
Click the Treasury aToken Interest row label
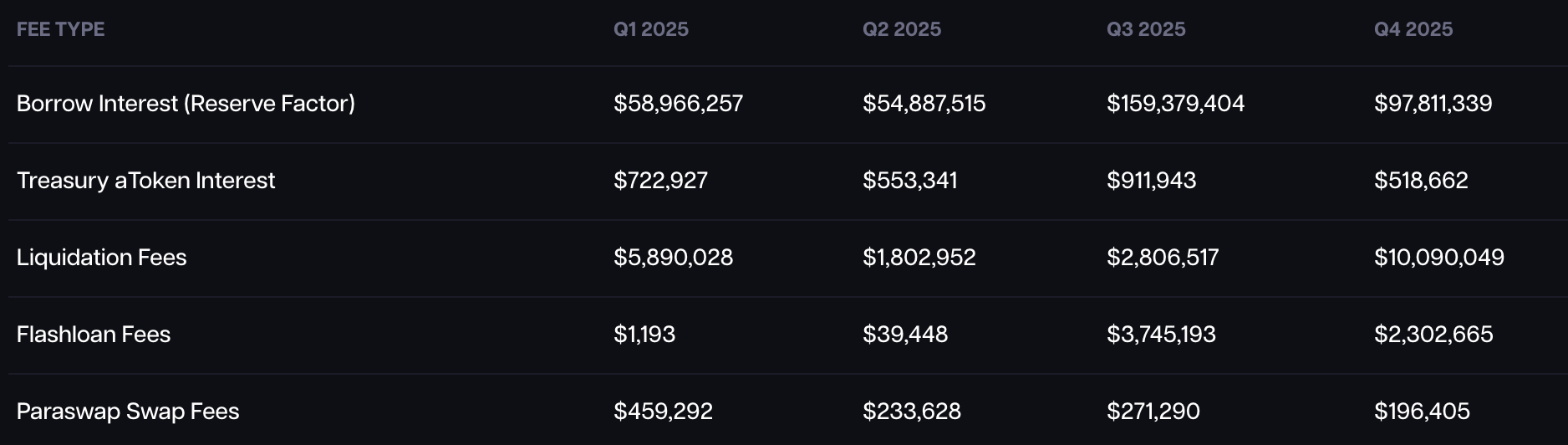[145, 181]
